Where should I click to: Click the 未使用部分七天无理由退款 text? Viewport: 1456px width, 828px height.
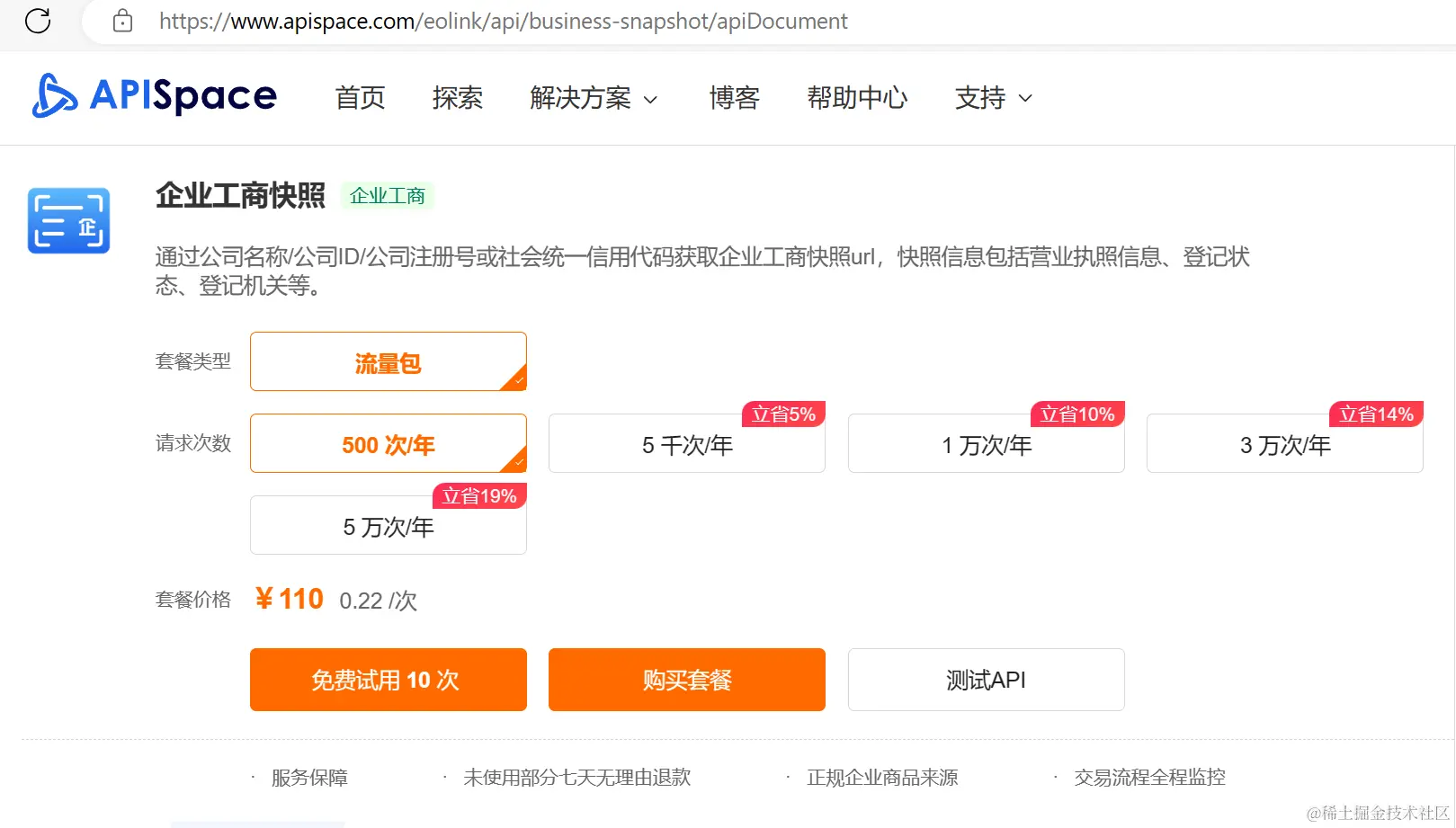tap(577, 777)
